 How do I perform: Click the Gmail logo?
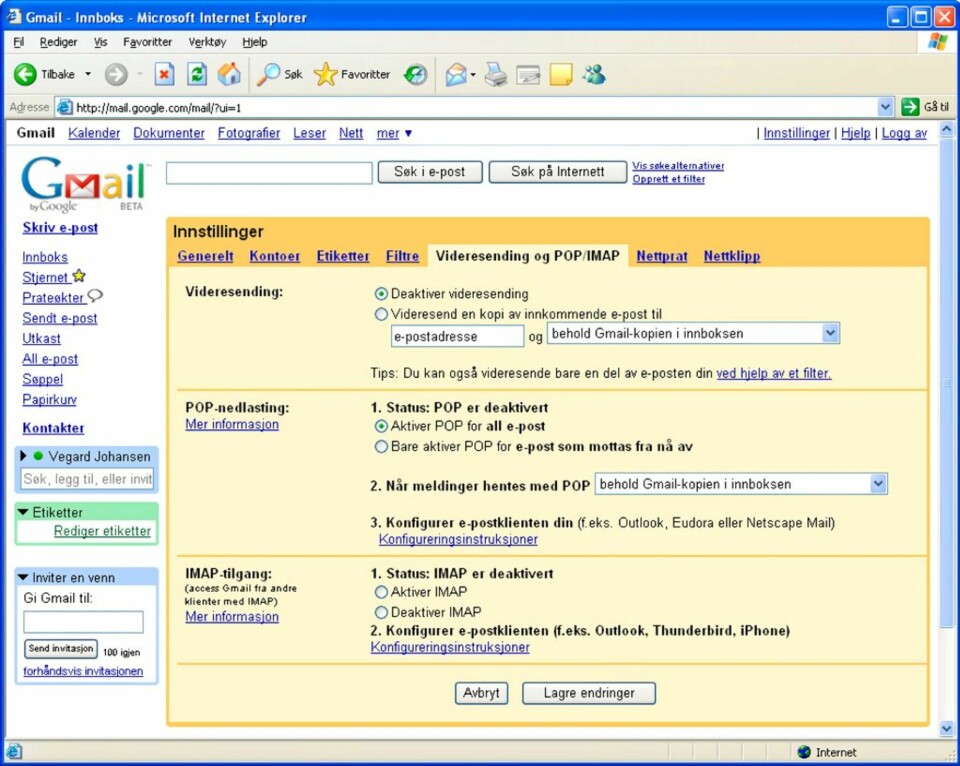pos(84,184)
